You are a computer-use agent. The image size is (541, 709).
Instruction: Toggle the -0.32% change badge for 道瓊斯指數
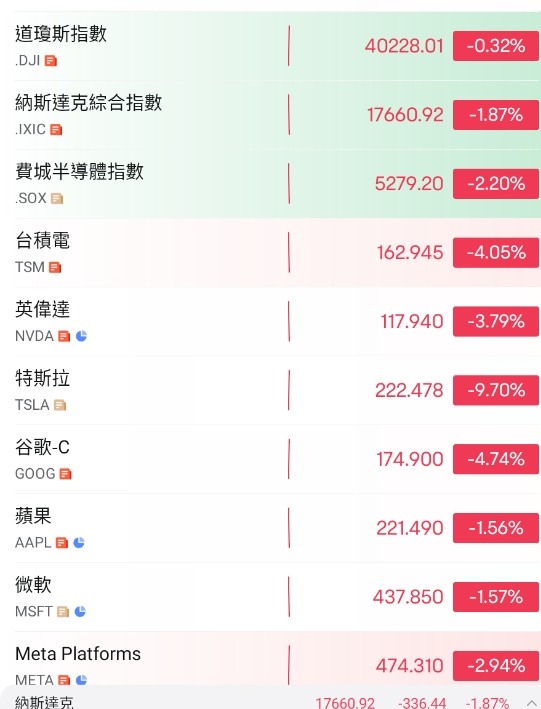[496, 46]
